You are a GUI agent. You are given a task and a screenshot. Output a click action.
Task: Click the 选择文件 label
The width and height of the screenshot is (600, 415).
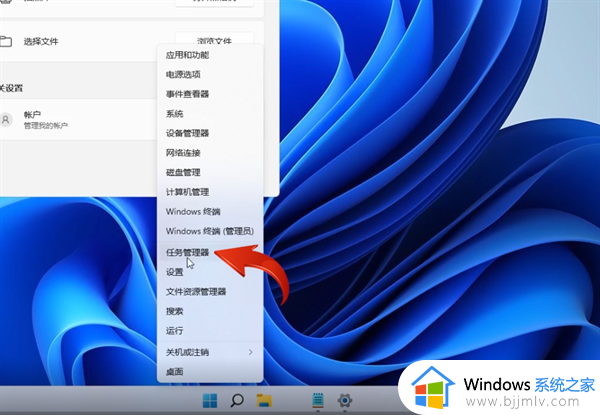[41, 41]
